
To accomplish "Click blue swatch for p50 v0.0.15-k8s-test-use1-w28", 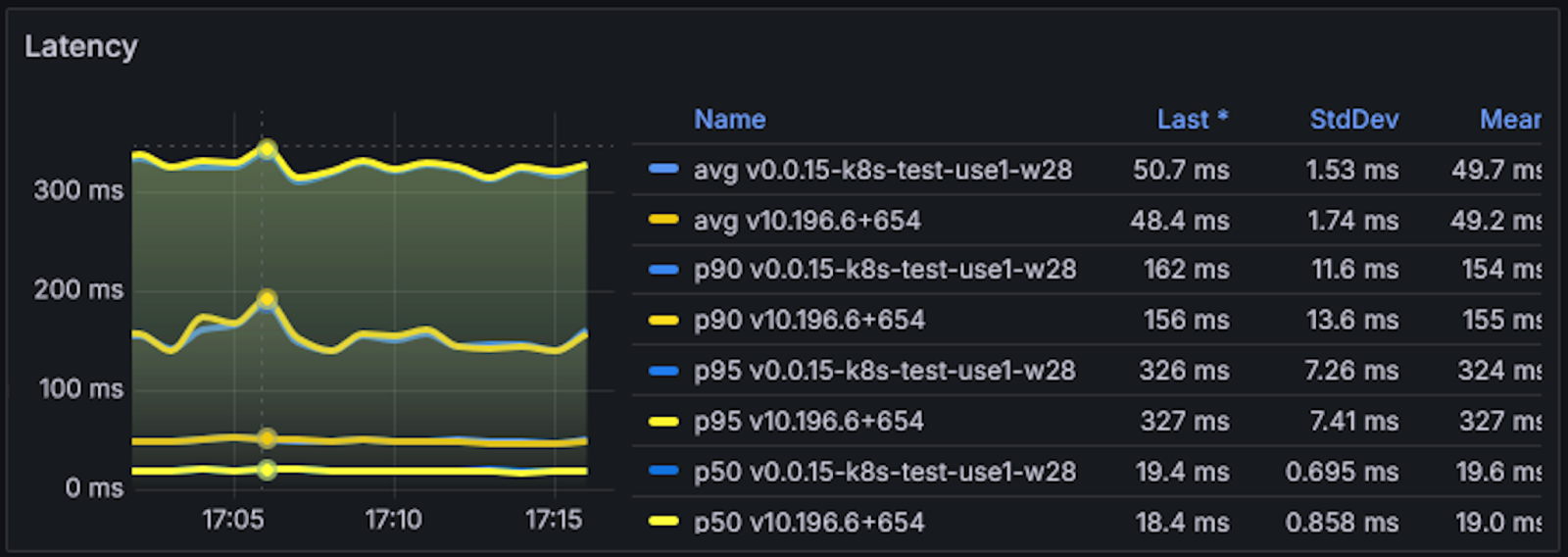I will 663,471.
